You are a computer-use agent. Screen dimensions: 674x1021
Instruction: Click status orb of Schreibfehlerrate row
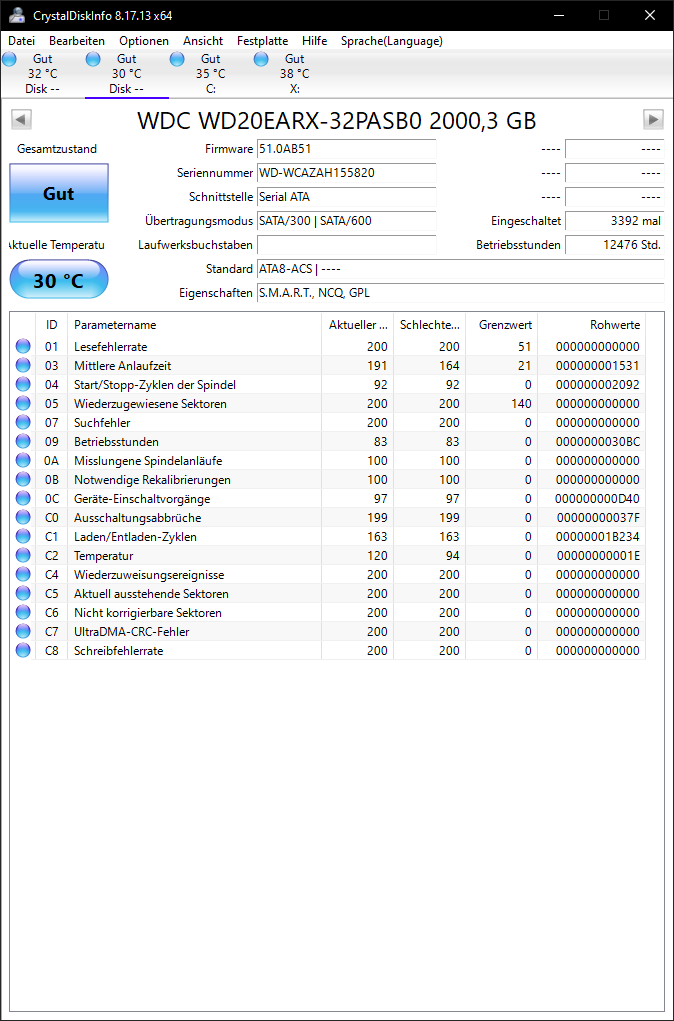coord(23,650)
